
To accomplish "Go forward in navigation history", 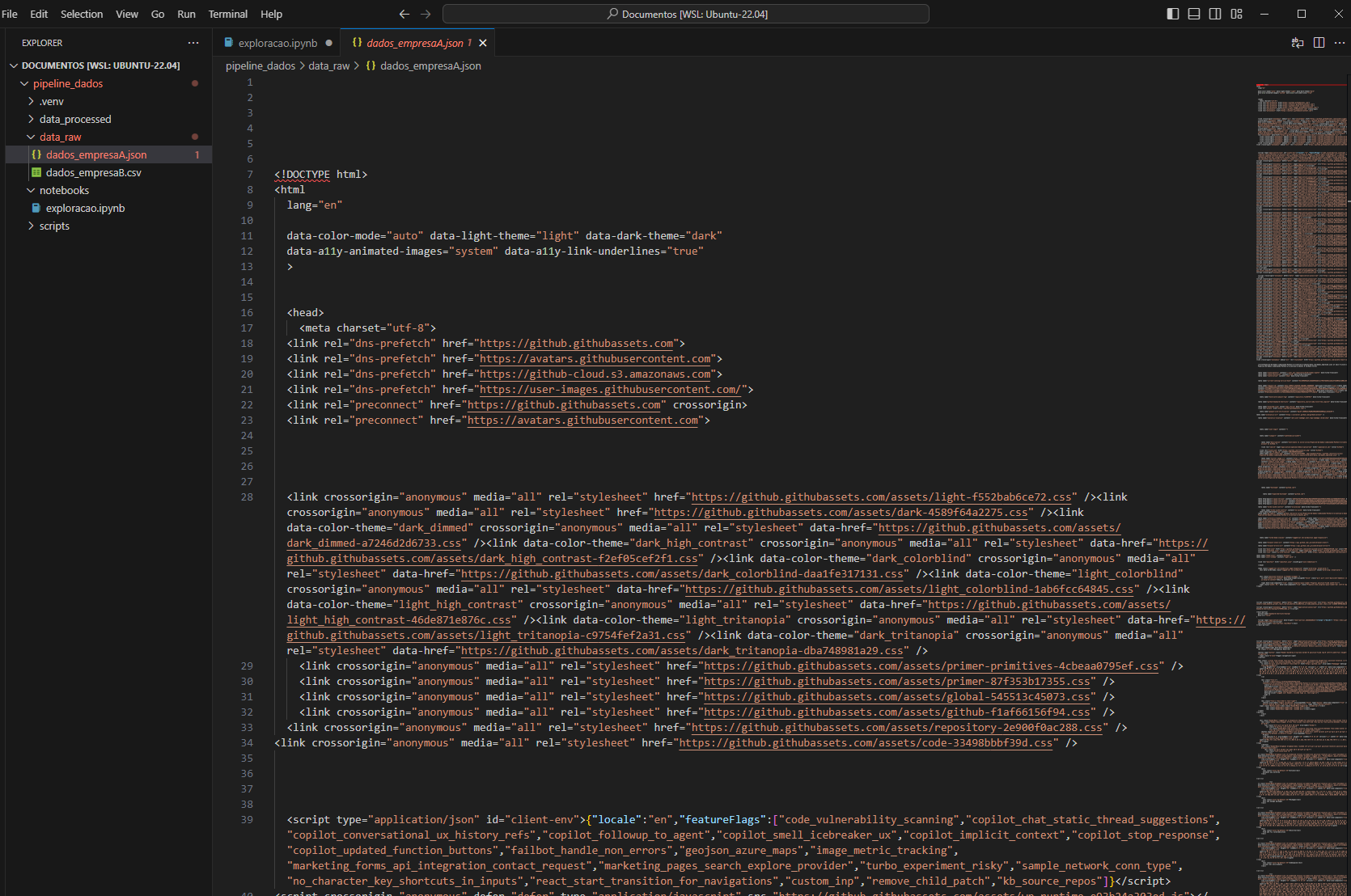I will pos(426,14).
